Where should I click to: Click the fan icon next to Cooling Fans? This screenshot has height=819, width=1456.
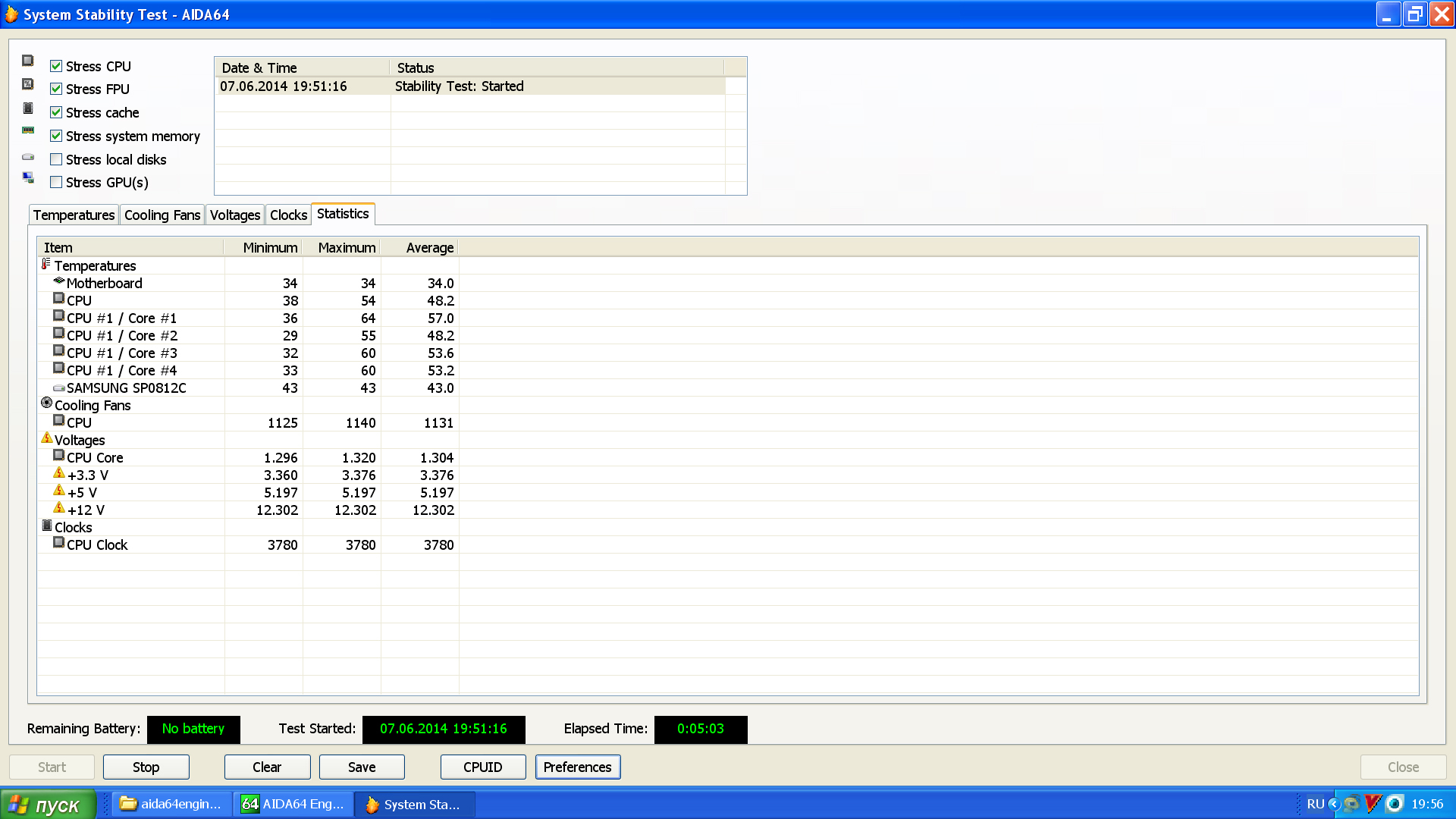(47, 403)
